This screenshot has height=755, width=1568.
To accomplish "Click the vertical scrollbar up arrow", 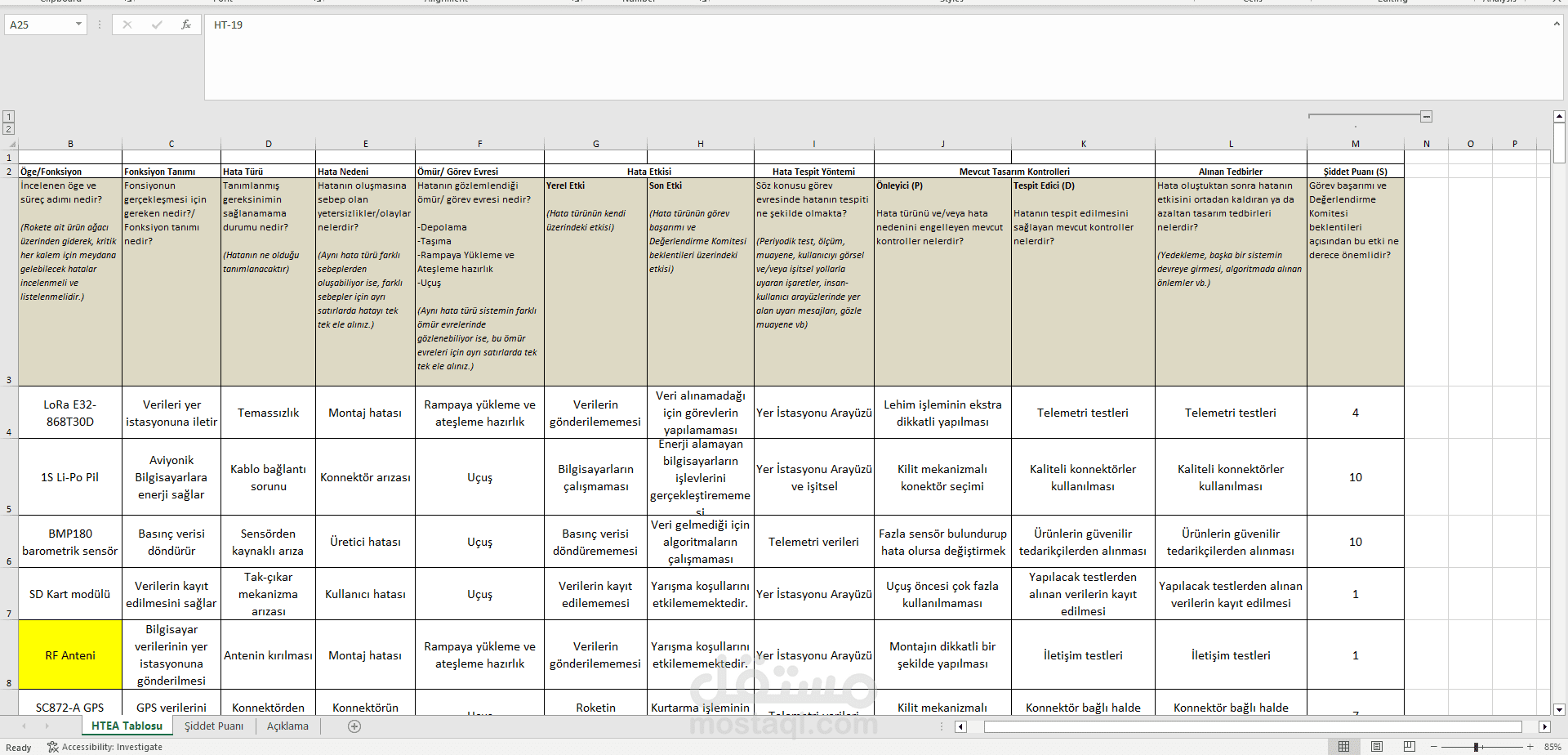I will click(x=1559, y=117).
